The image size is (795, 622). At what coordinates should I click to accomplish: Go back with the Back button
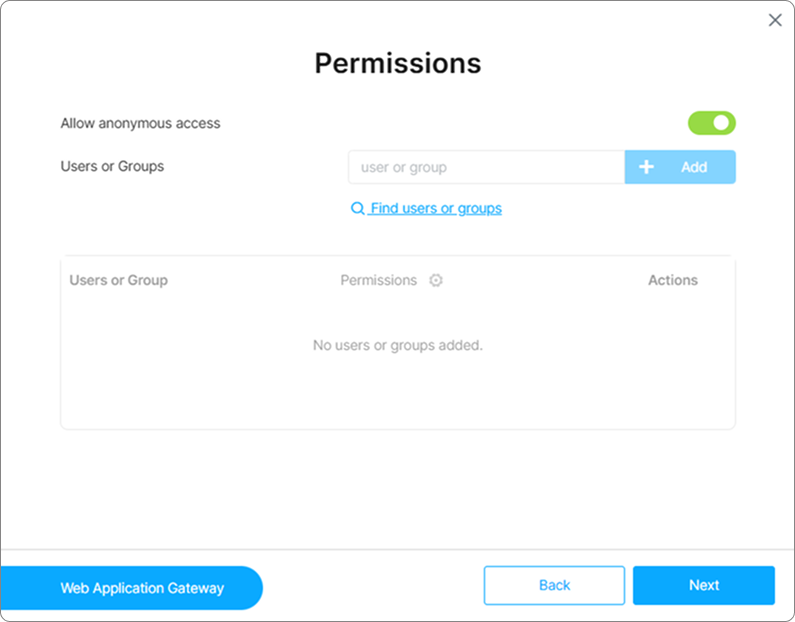[554, 585]
